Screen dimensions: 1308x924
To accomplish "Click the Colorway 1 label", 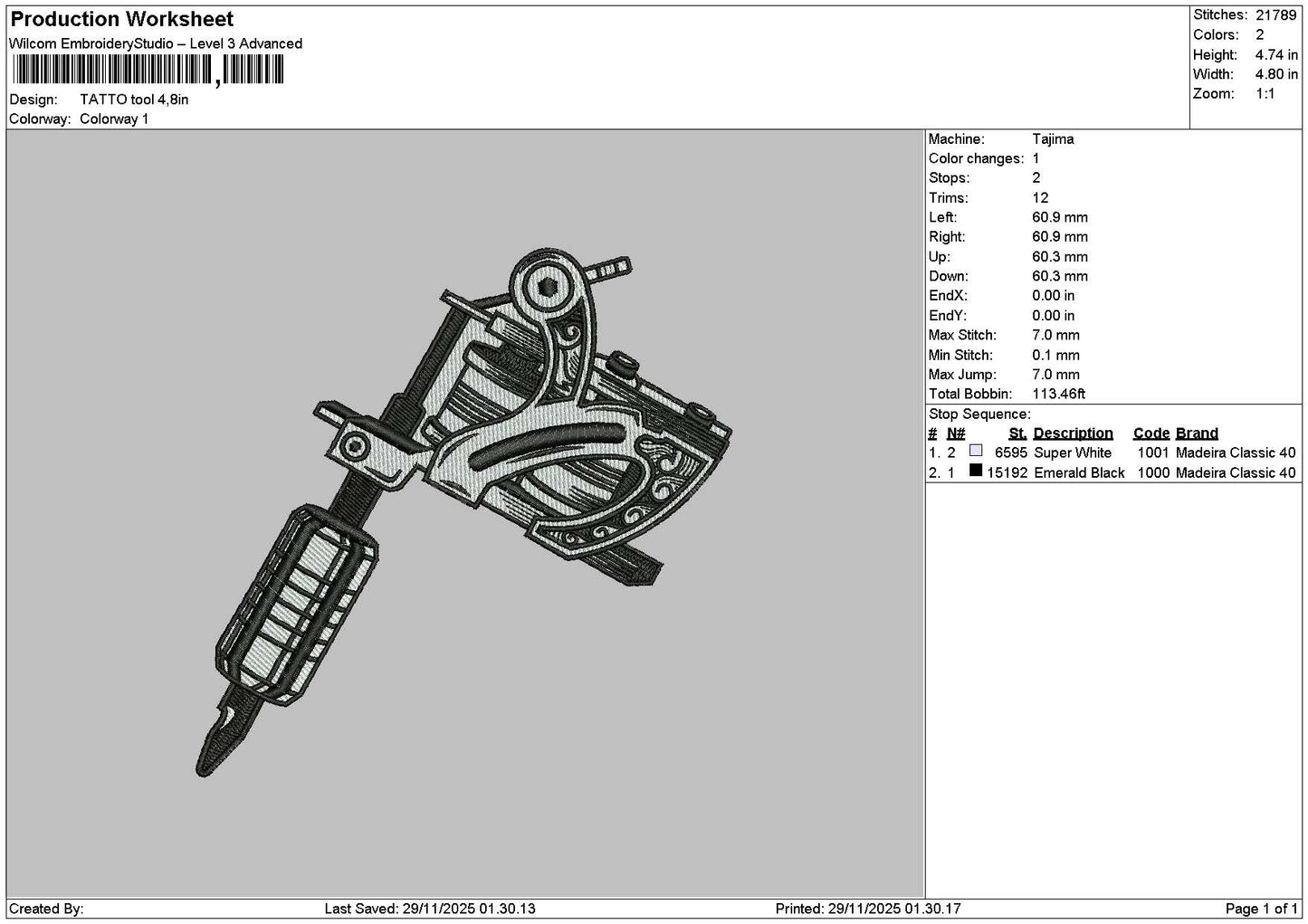I will 114,119.
